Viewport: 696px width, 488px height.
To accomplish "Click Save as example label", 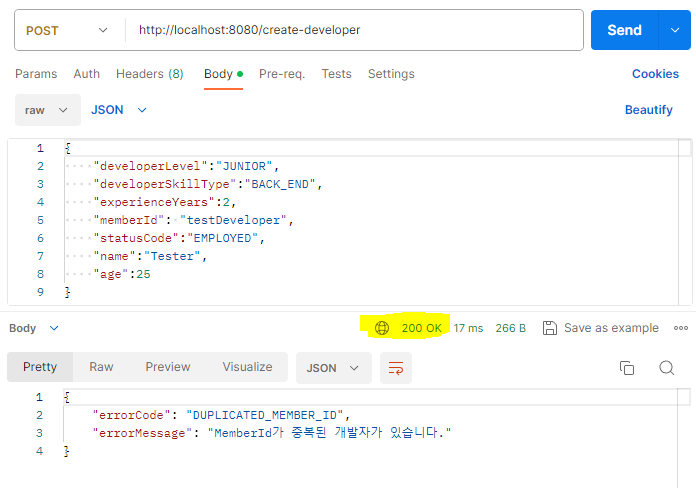I will click(611, 328).
